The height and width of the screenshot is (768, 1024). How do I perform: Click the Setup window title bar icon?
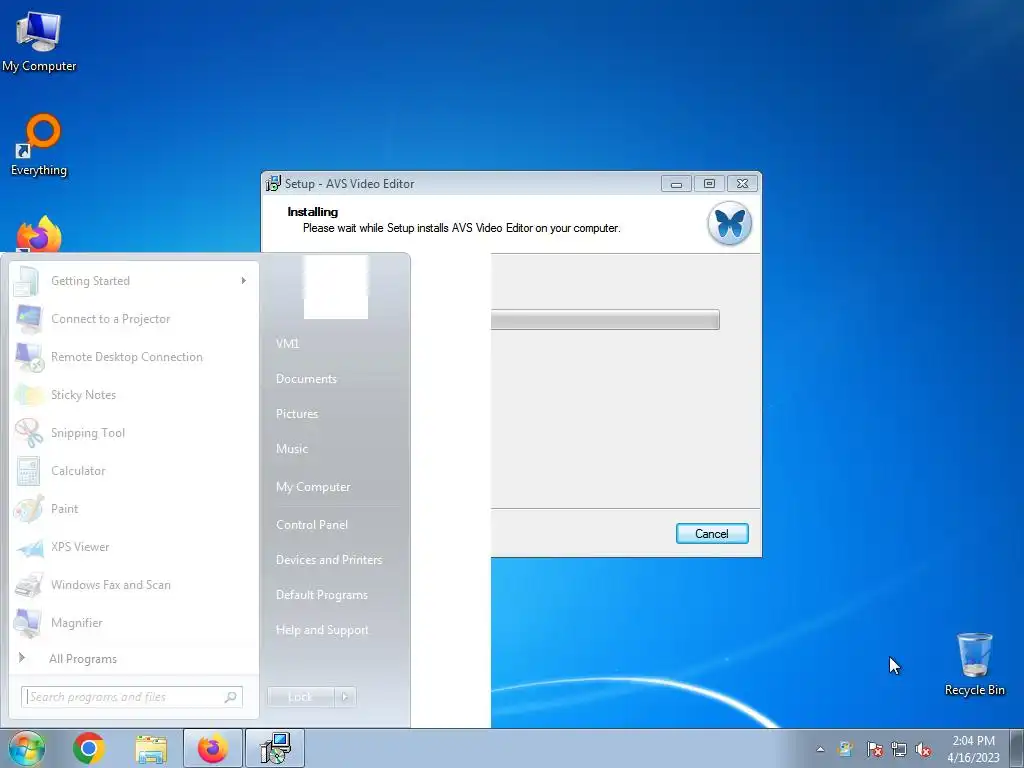point(274,184)
